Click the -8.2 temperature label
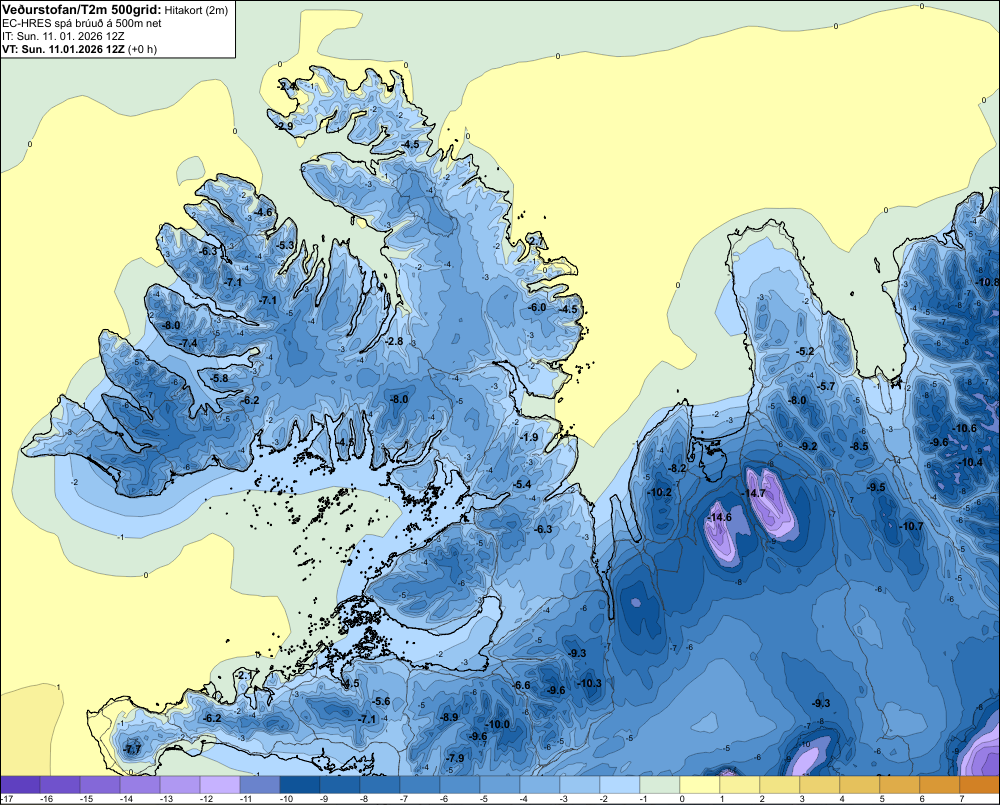The image size is (1000, 805). [x=677, y=468]
